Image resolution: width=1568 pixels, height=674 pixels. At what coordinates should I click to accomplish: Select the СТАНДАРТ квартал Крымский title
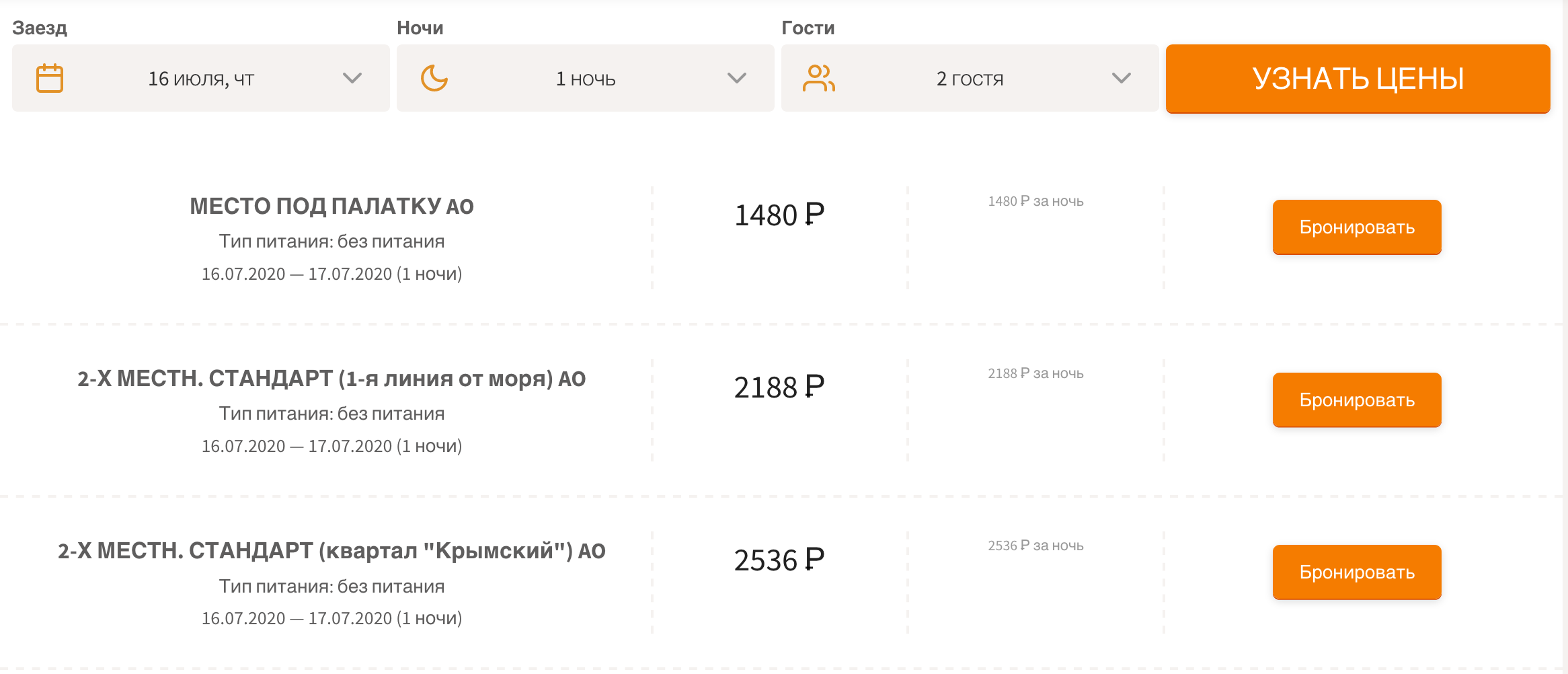pyautogui.click(x=331, y=551)
